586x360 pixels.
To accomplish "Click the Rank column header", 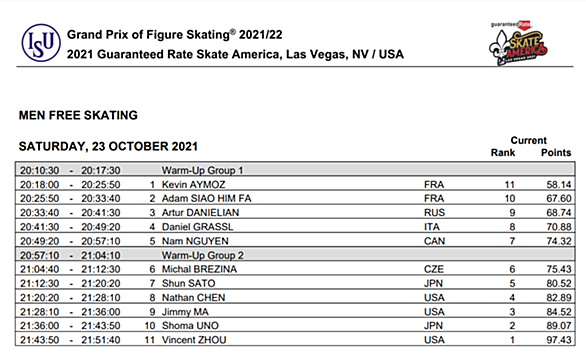I will coord(503,153).
